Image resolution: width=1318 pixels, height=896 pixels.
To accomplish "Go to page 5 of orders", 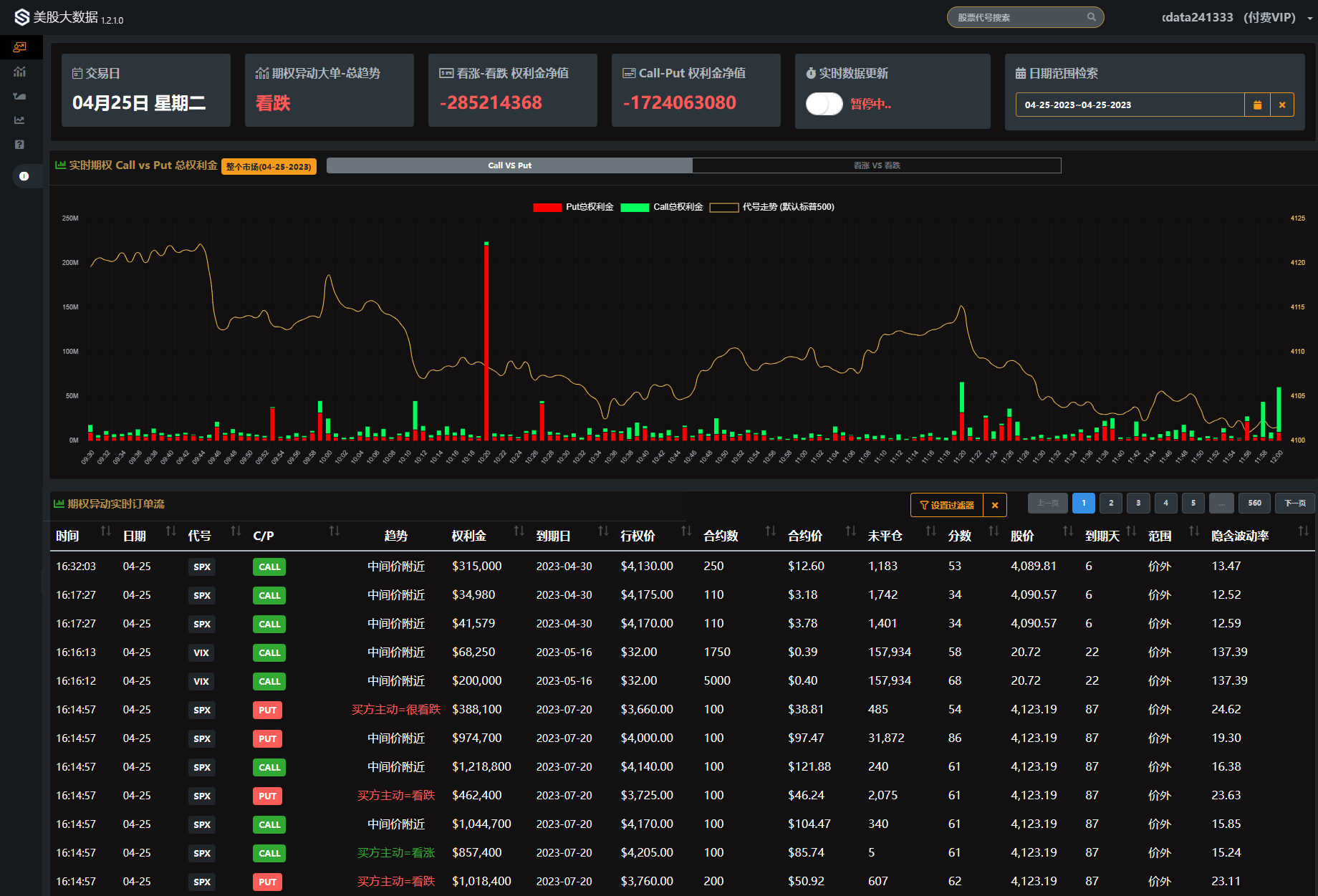I will click(x=1193, y=503).
